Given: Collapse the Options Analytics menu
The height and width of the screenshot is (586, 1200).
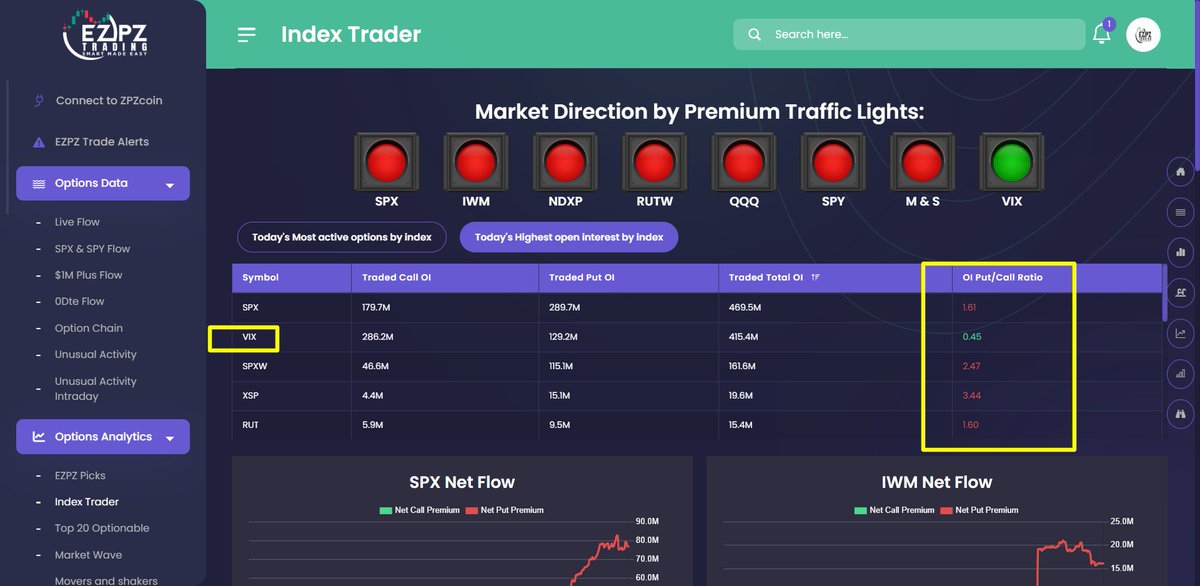Looking at the screenshot, I should click(102, 436).
